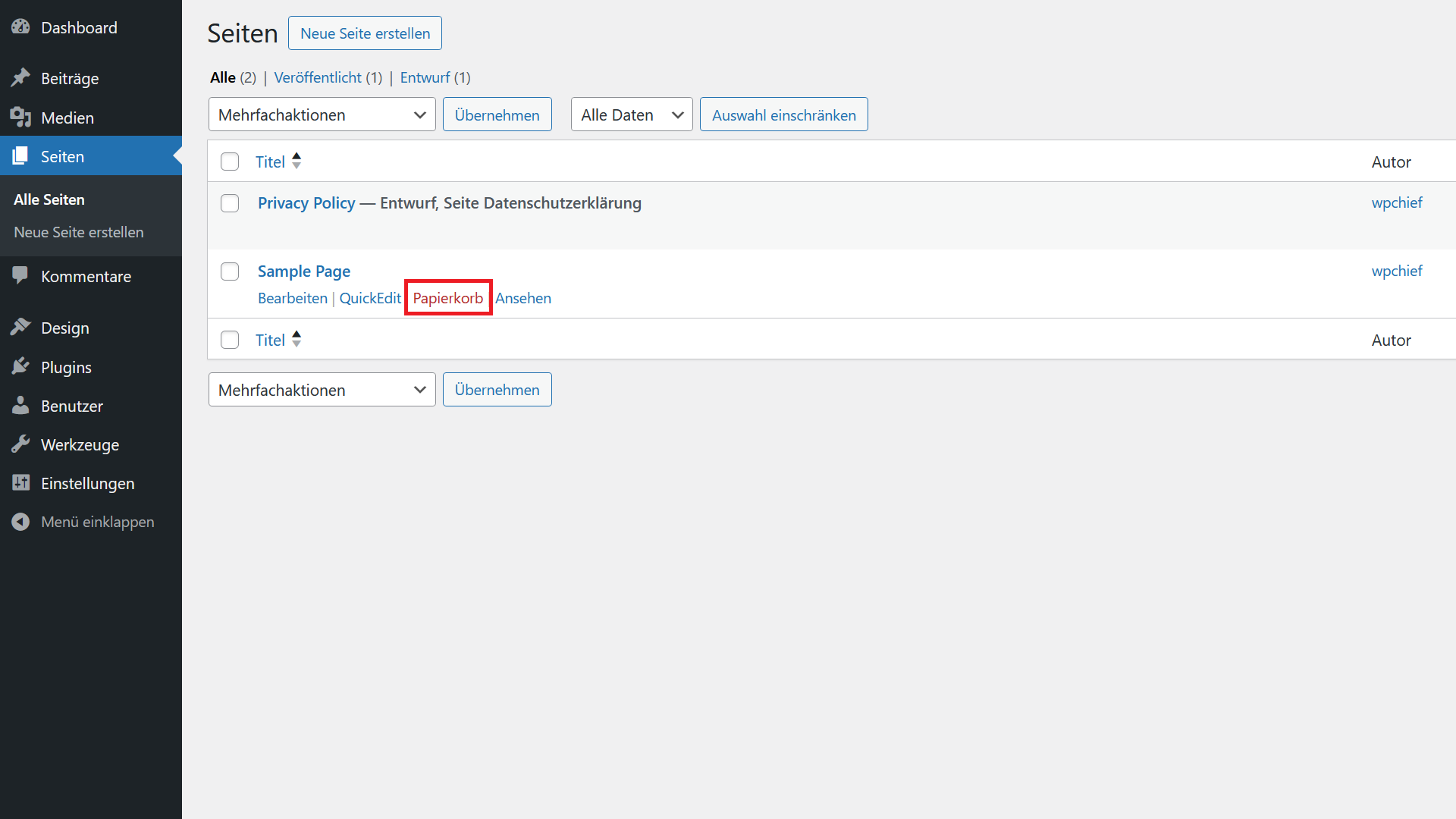Sort by bottom Titel column header
1456x819 pixels.
point(270,340)
